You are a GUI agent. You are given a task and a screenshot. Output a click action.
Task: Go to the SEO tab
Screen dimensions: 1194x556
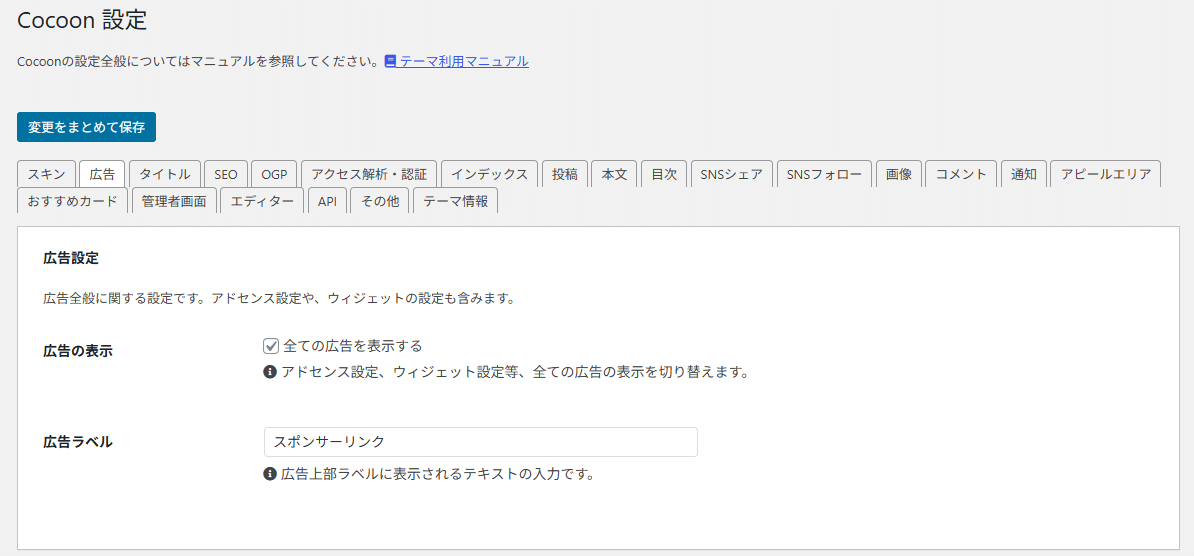tap(226, 174)
